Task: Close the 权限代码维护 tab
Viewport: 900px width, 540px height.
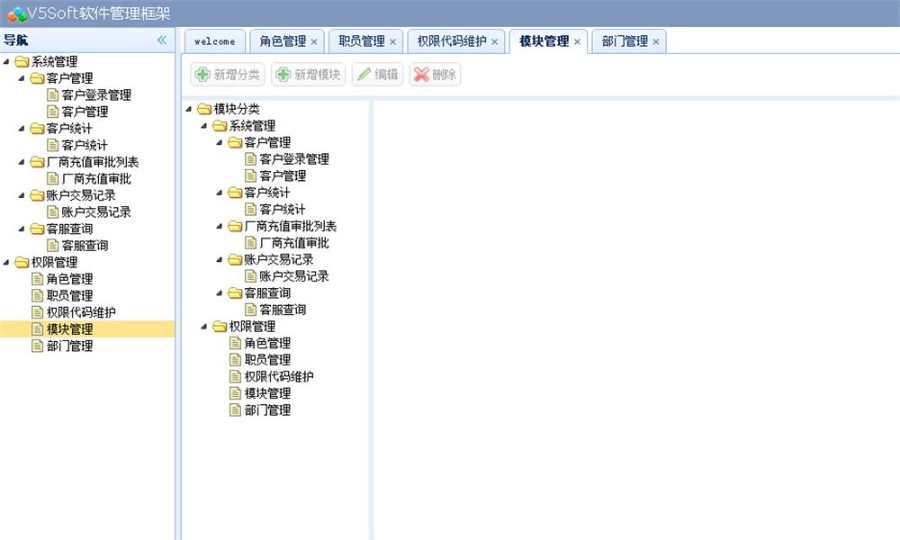Action: pyautogui.click(x=494, y=42)
